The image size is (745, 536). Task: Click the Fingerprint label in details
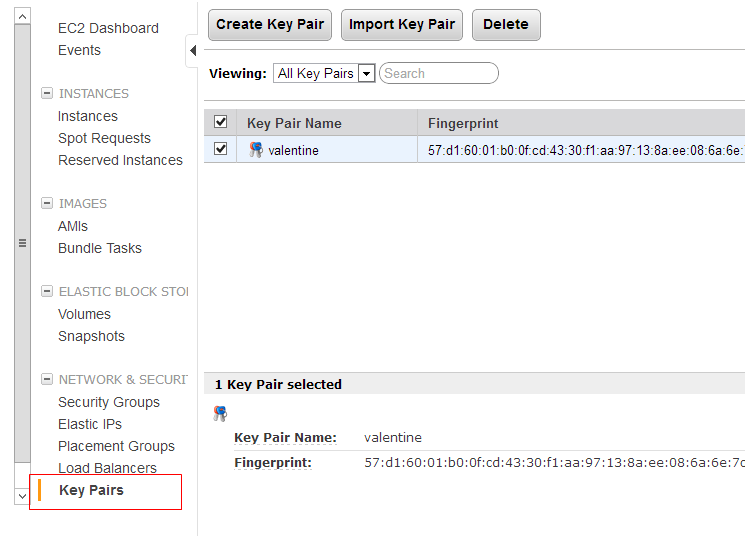(273, 463)
